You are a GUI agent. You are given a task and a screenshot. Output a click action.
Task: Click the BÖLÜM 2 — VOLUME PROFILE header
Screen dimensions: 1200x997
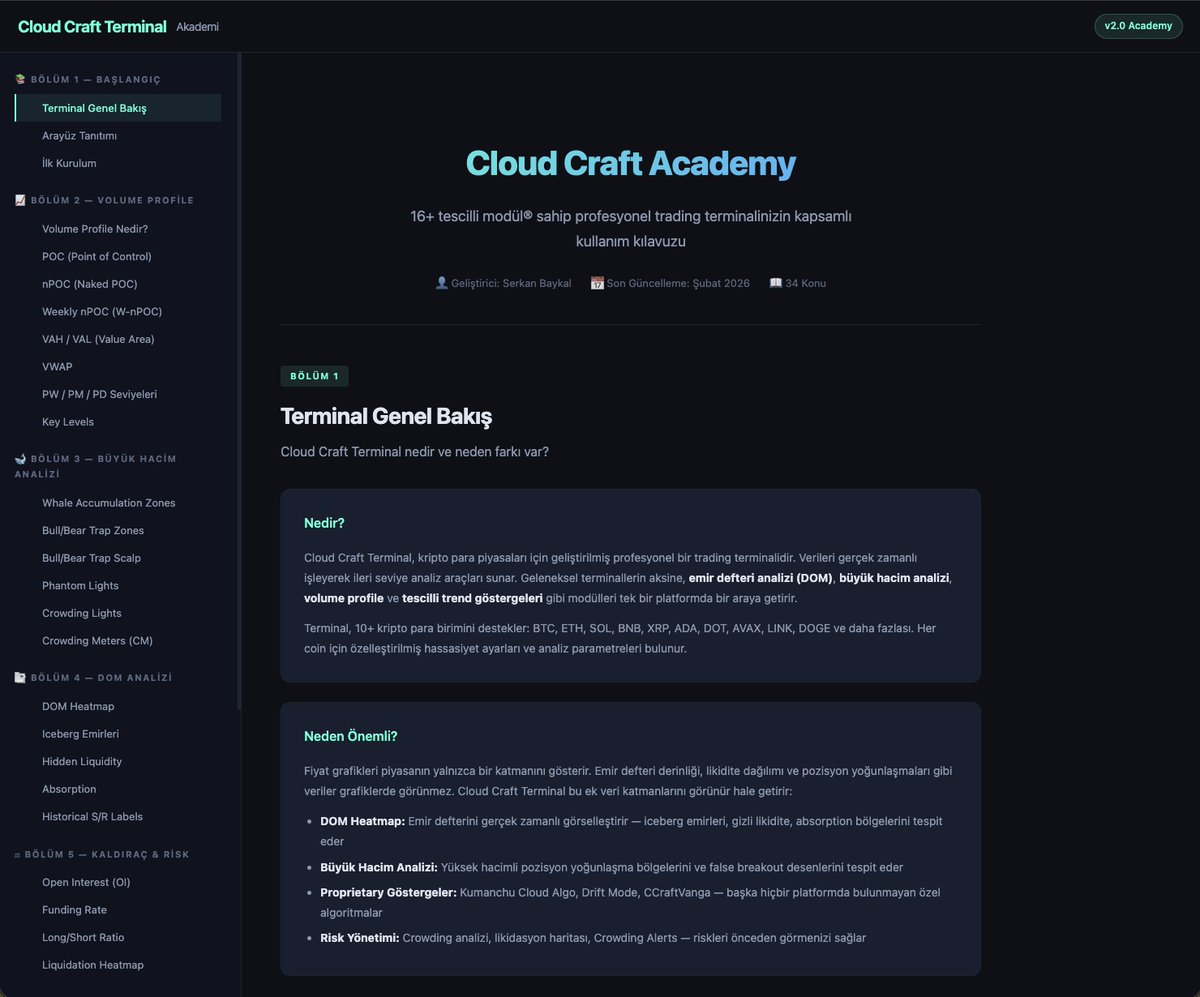[112, 200]
